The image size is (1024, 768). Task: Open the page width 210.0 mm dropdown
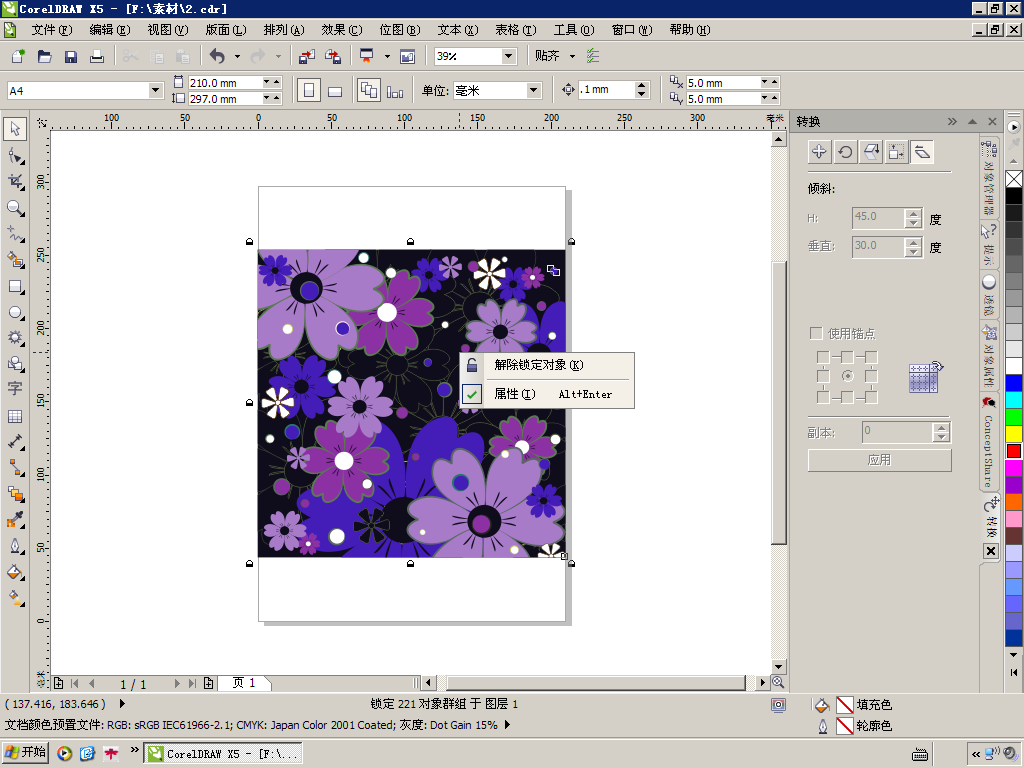click(266, 82)
